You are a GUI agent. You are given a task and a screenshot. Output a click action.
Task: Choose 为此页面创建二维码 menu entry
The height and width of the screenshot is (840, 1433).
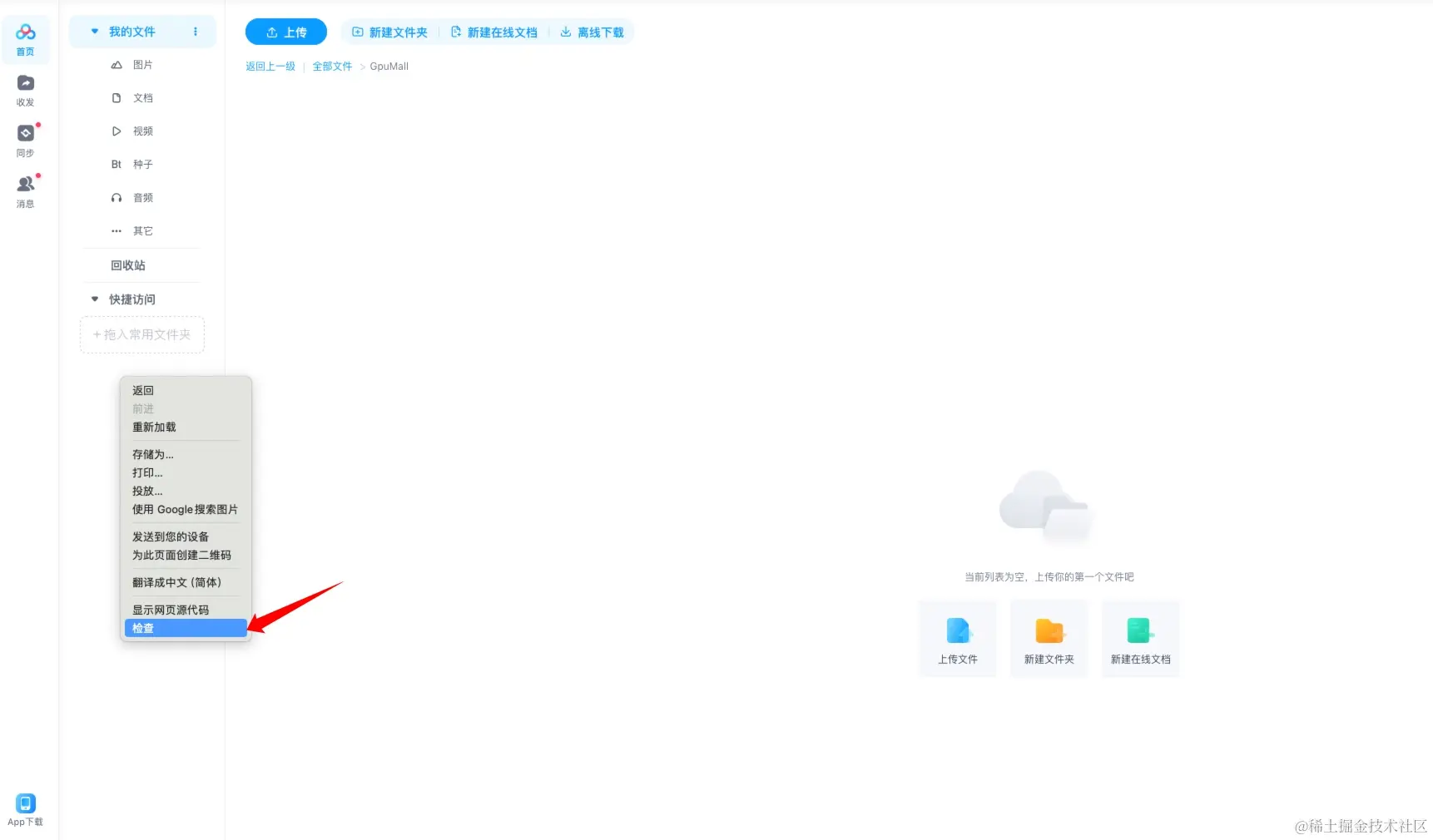coord(186,555)
